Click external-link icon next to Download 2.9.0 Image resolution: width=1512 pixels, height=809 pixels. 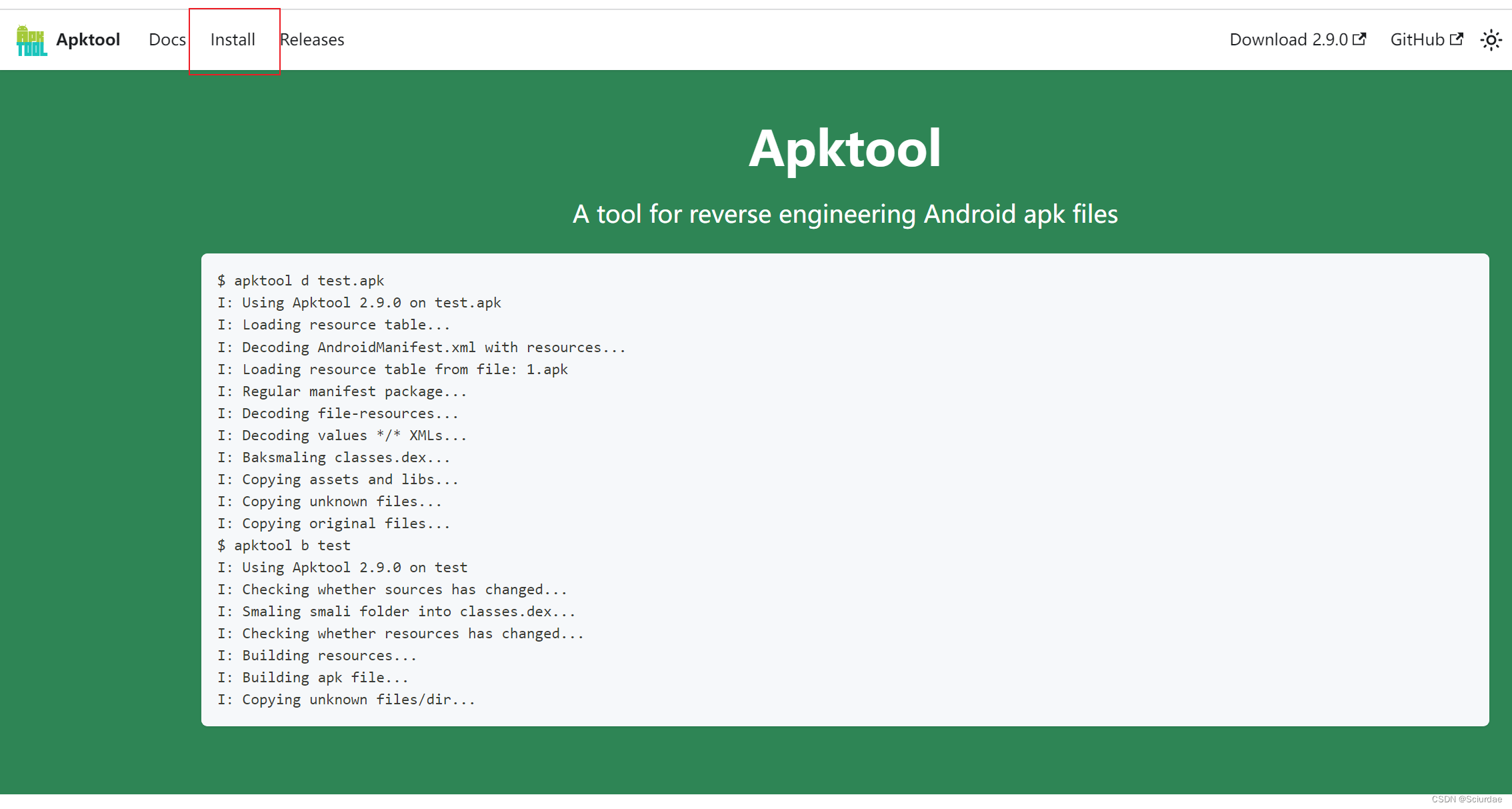pyautogui.click(x=1359, y=39)
